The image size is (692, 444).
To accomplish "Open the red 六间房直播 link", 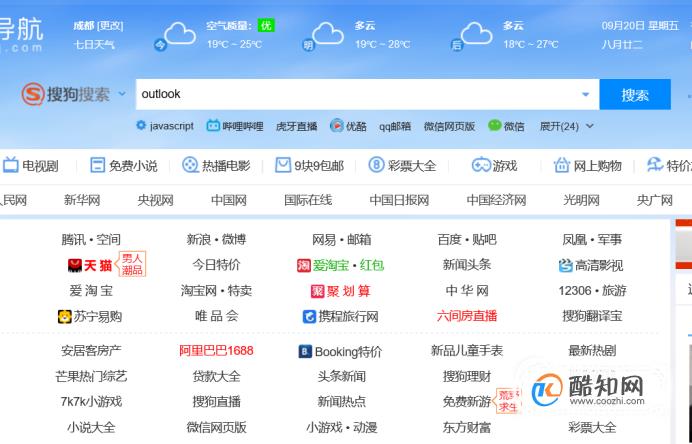I will [467, 316].
